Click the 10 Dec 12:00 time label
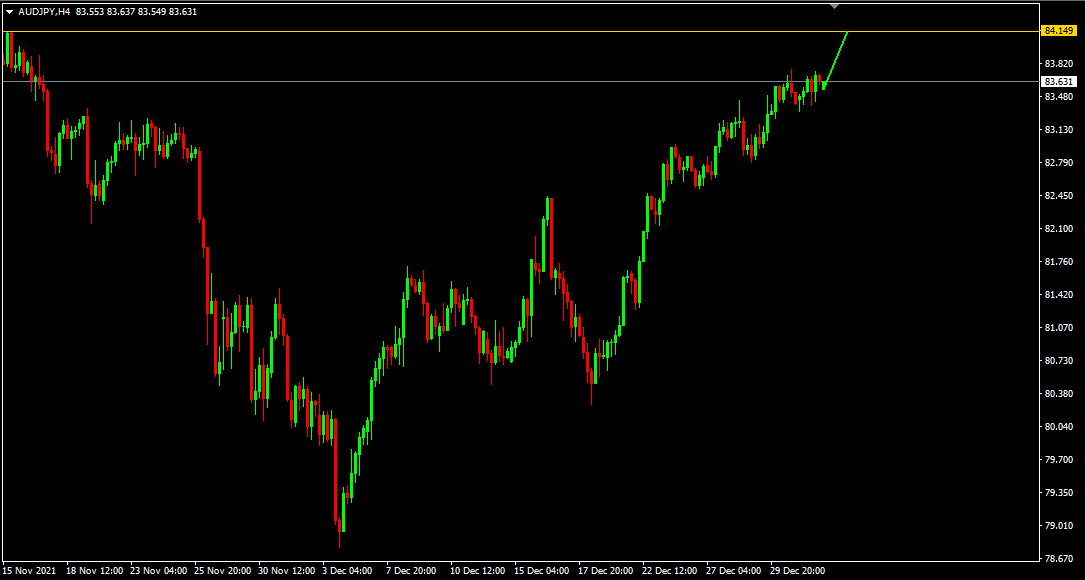This screenshot has width=1086, height=580. point(478,571)
